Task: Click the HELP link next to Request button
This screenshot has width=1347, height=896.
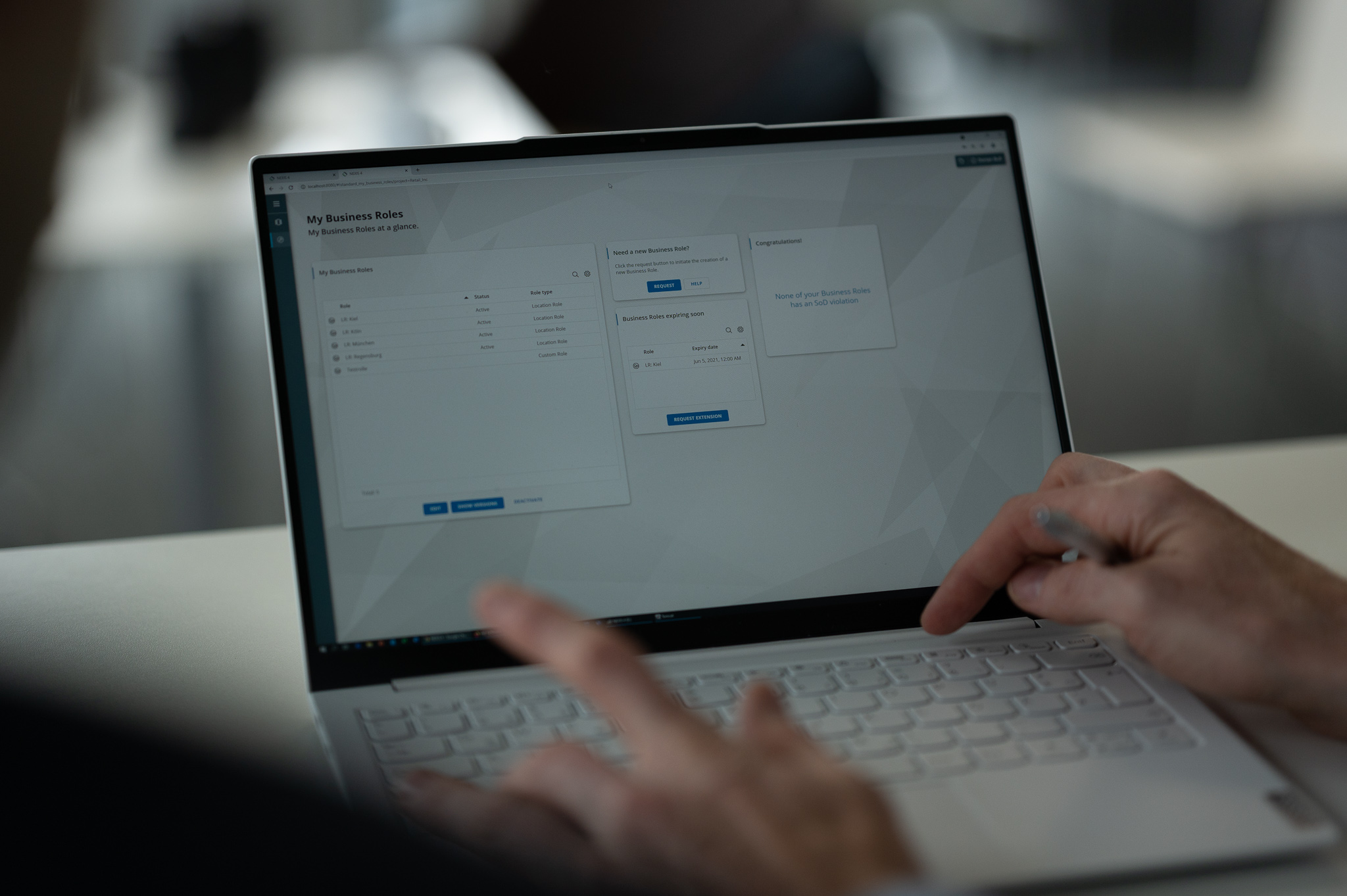Action: tap(696, 284)
